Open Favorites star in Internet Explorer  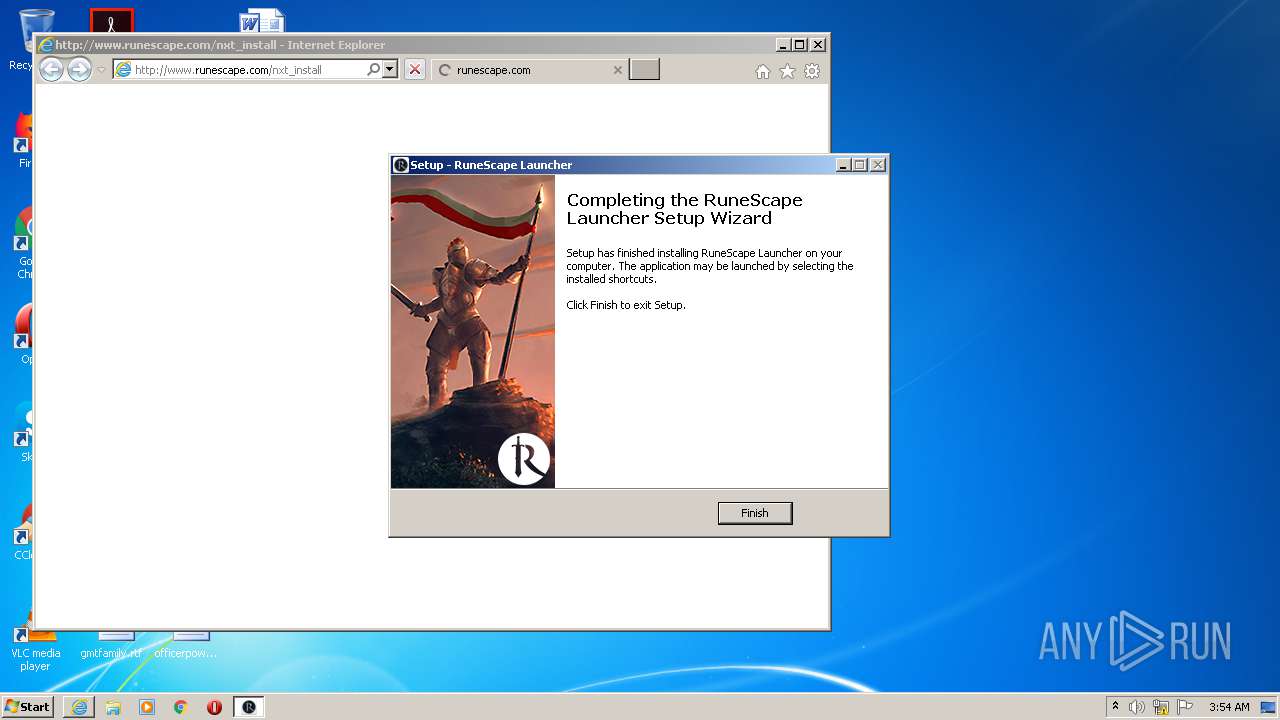[x=788, y=71]
